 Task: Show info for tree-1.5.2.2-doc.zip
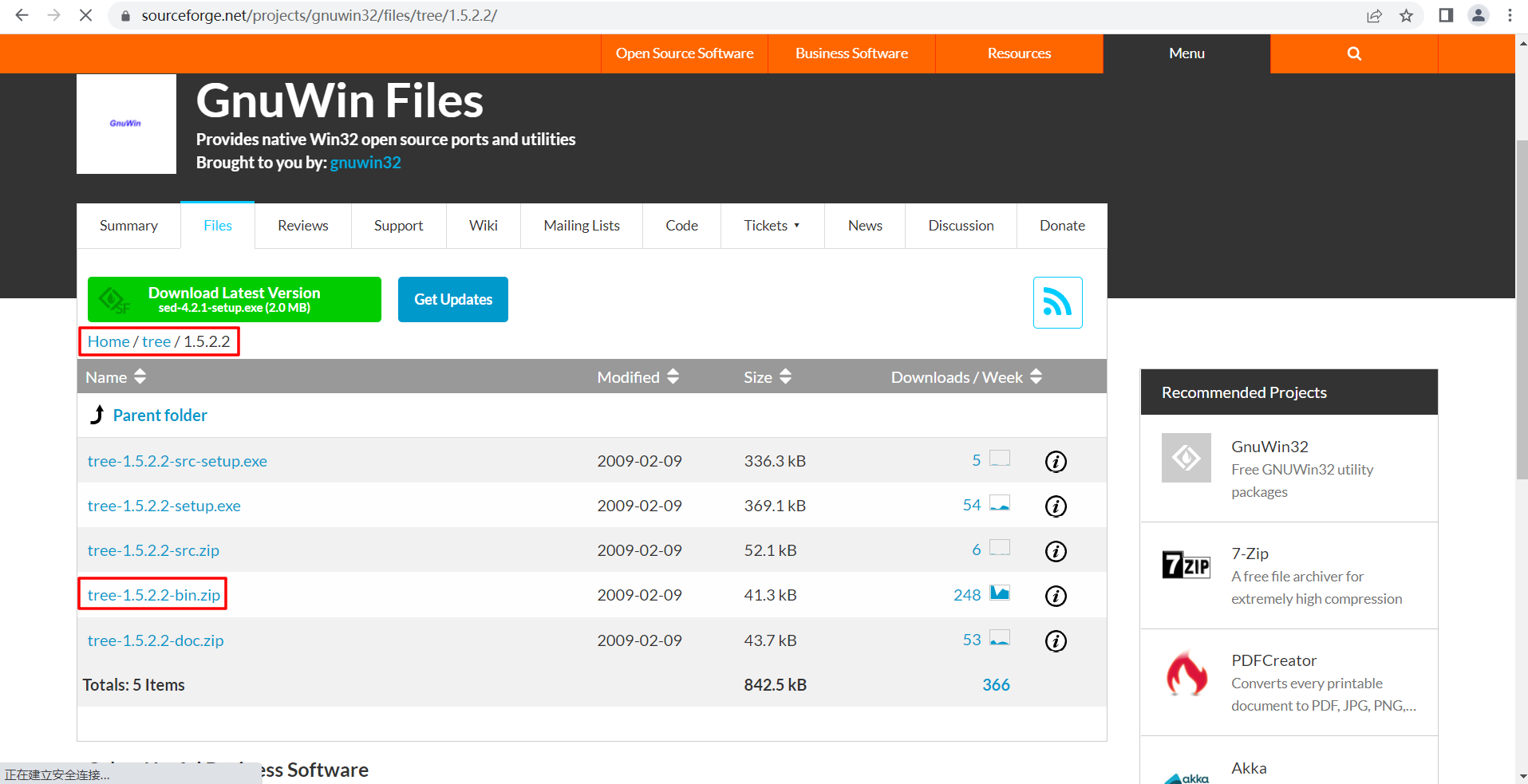click(1056, 640)
